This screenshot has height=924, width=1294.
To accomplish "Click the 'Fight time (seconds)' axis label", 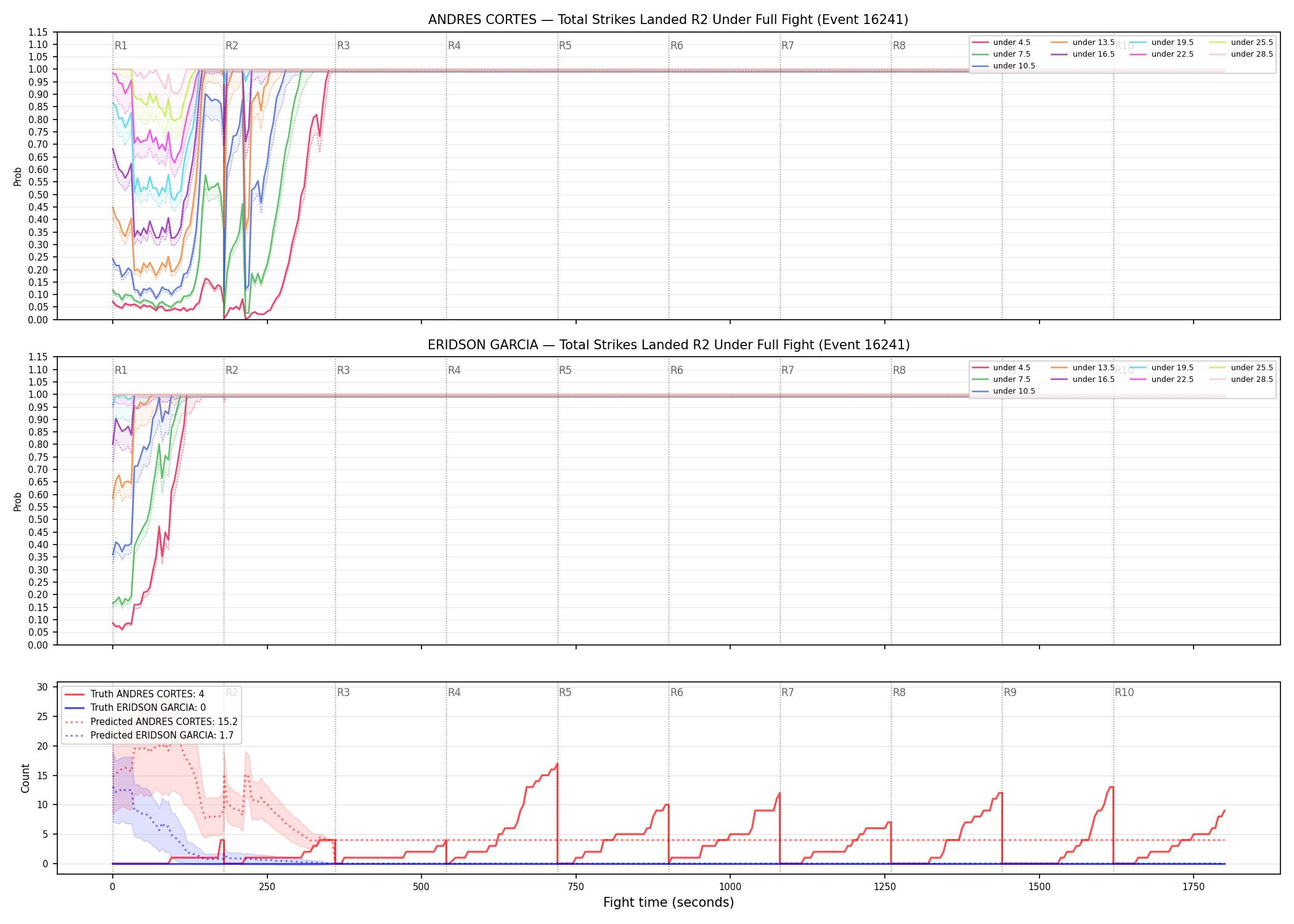I will pyautogui.click(x=669, y=902).
